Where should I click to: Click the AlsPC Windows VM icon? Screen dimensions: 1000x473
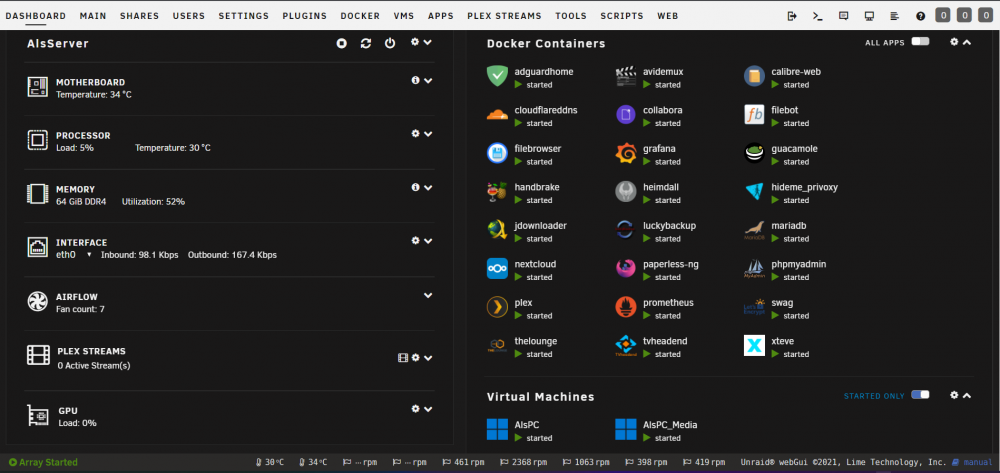[x=497, y=429]
